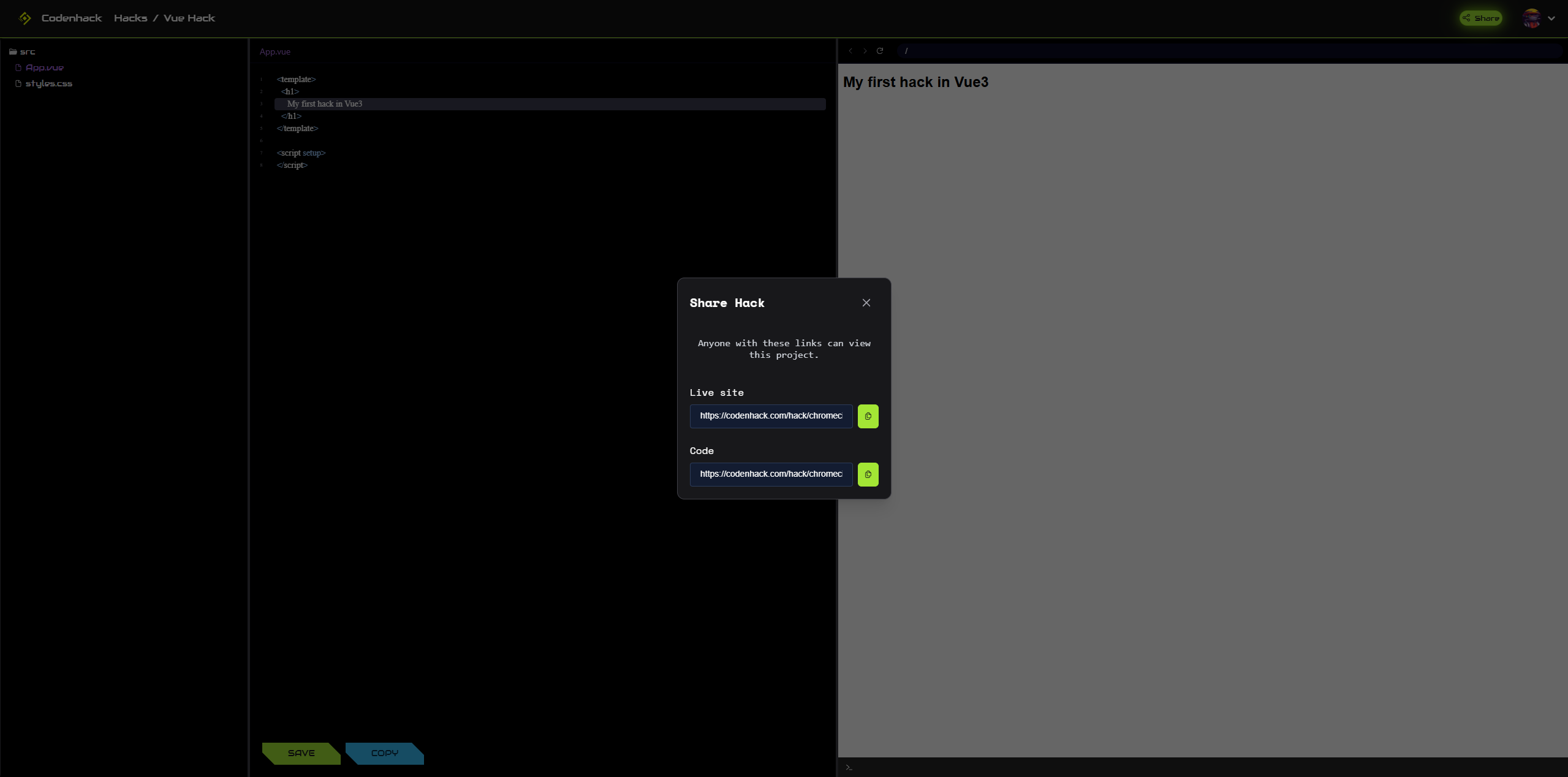This screenshot has width=1568, height=777.
Task: Select the App.vue editor tab
Action: tap(275, 51)
